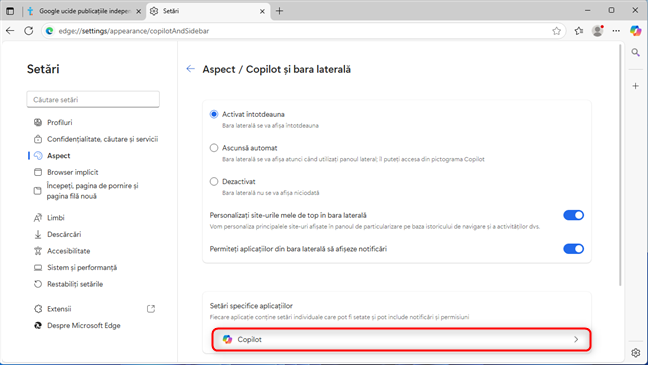Close the Google ucide publicațiile tab
Image resolution: width=648 pixels, height=365 pixels.
point(138,12)
